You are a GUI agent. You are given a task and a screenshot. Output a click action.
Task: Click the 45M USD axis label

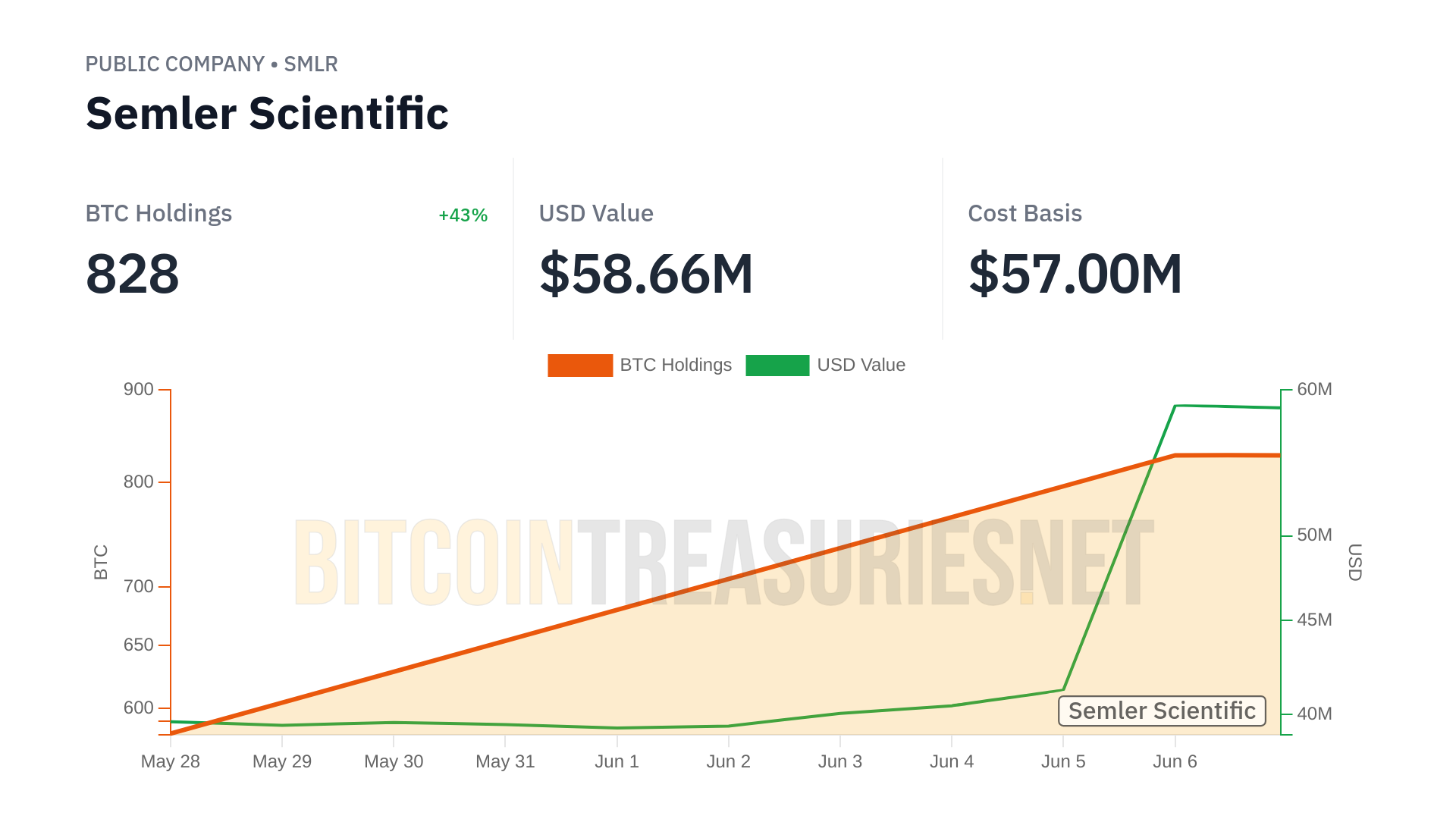pos(1314,620)
